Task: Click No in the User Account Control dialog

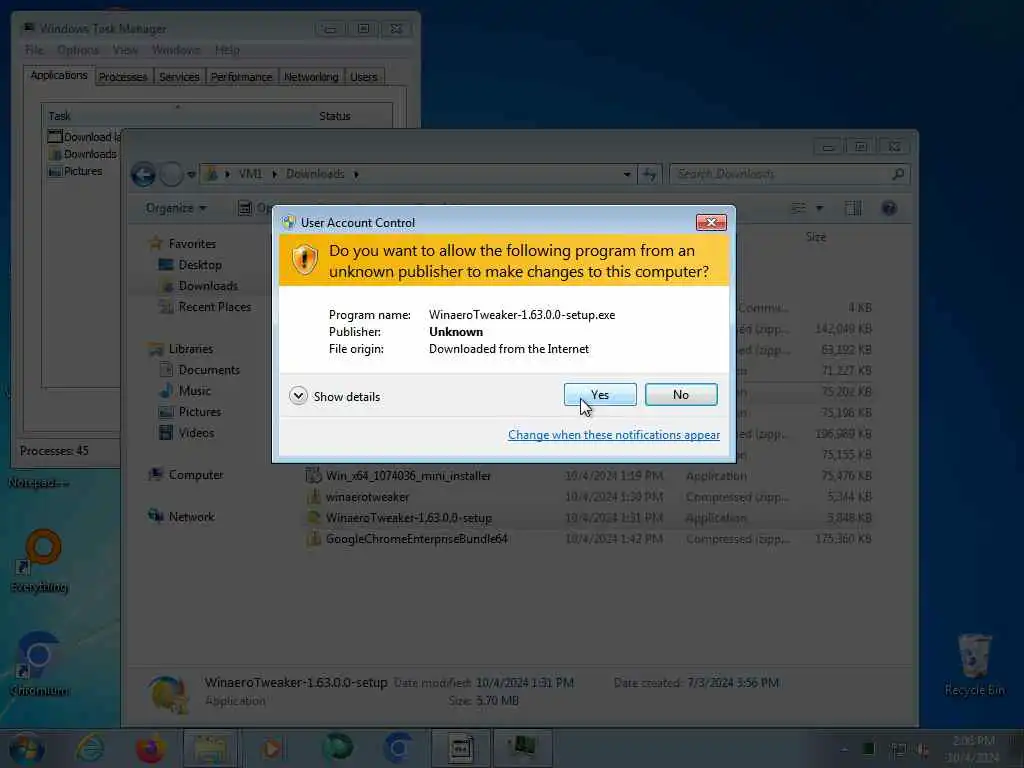Action: 680,394
